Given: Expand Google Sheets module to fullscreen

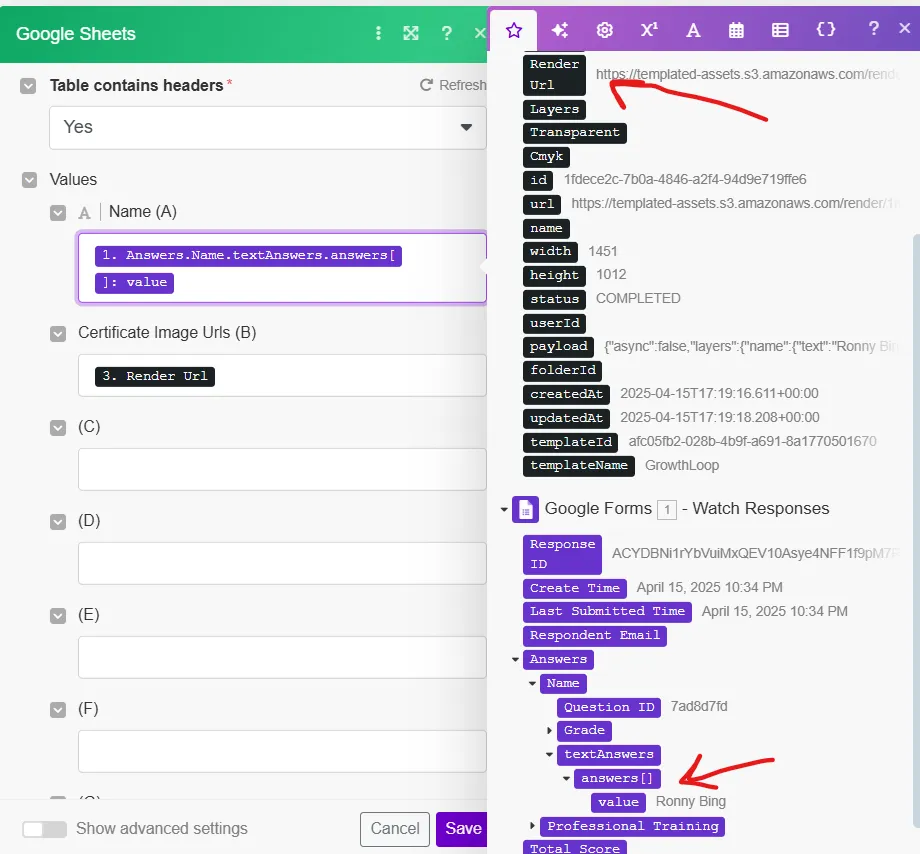Looking at the screenshot, I should (411, 33).
